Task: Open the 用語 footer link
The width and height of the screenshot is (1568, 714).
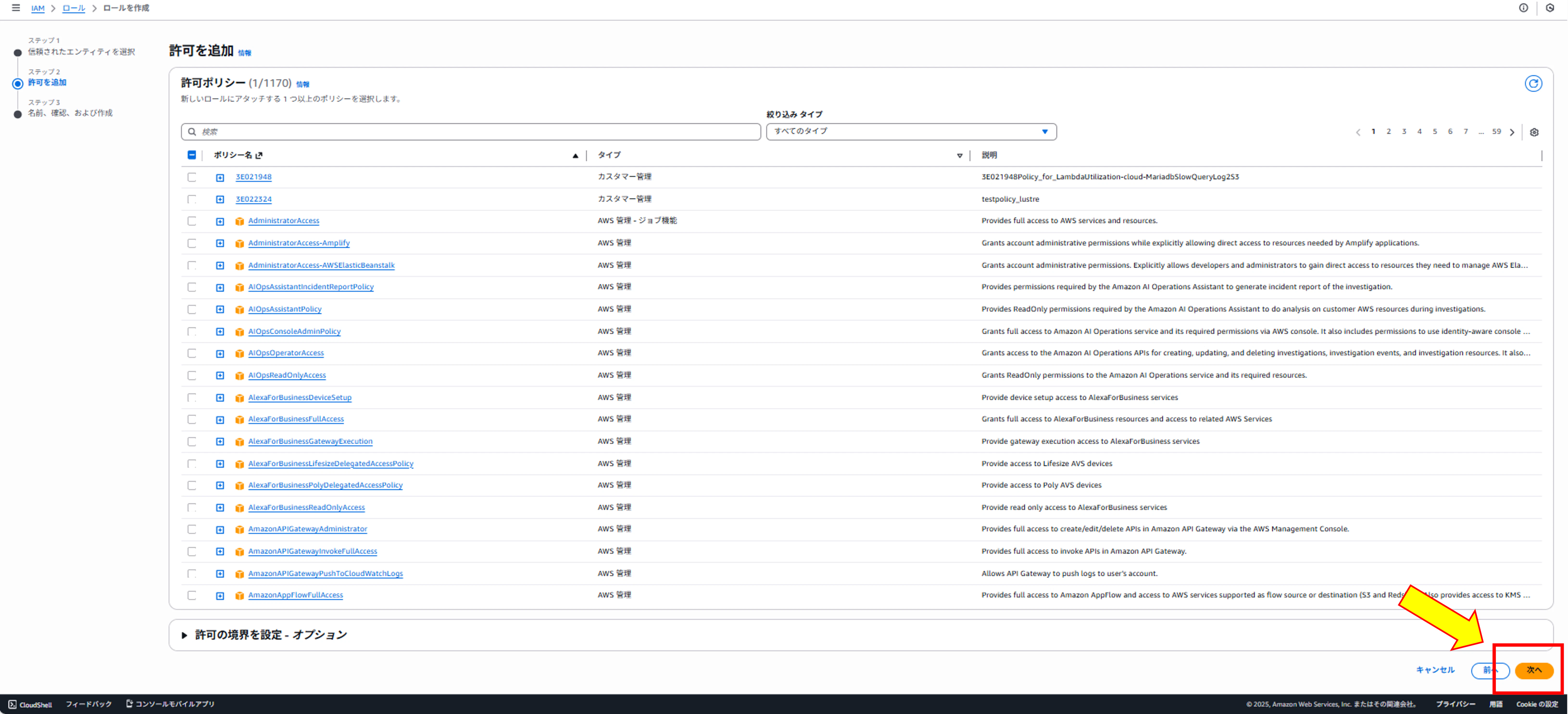Action: point(1496,704)
